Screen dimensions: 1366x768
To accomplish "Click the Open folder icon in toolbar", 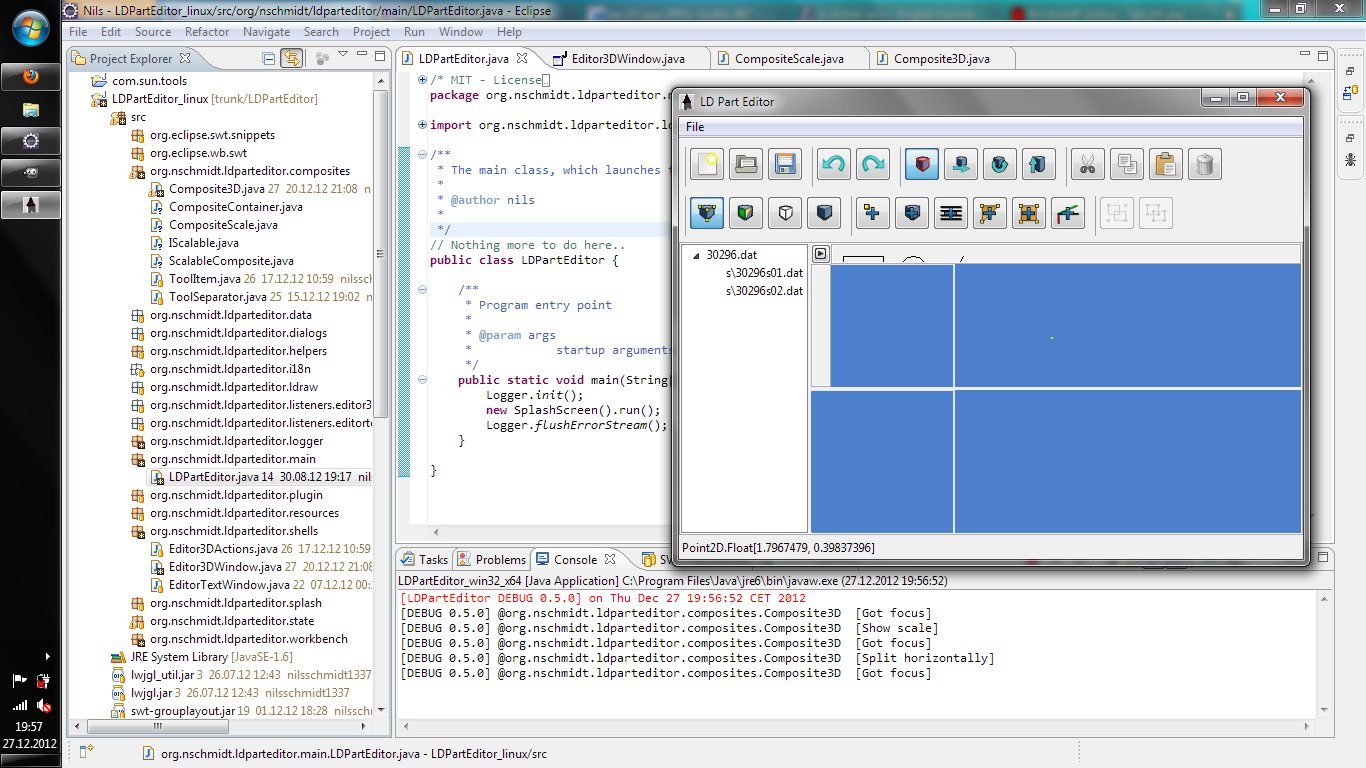I will pos(745,164).
